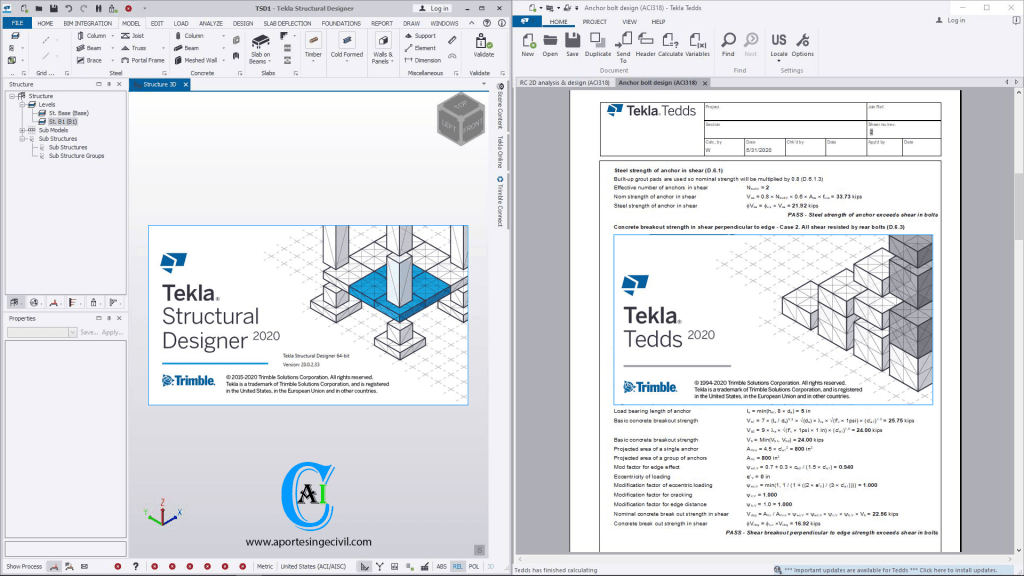This screenshot has height=576, width=1024.
Task: Enable ABS coordinate mode in status bar
Action: [440, 566]
